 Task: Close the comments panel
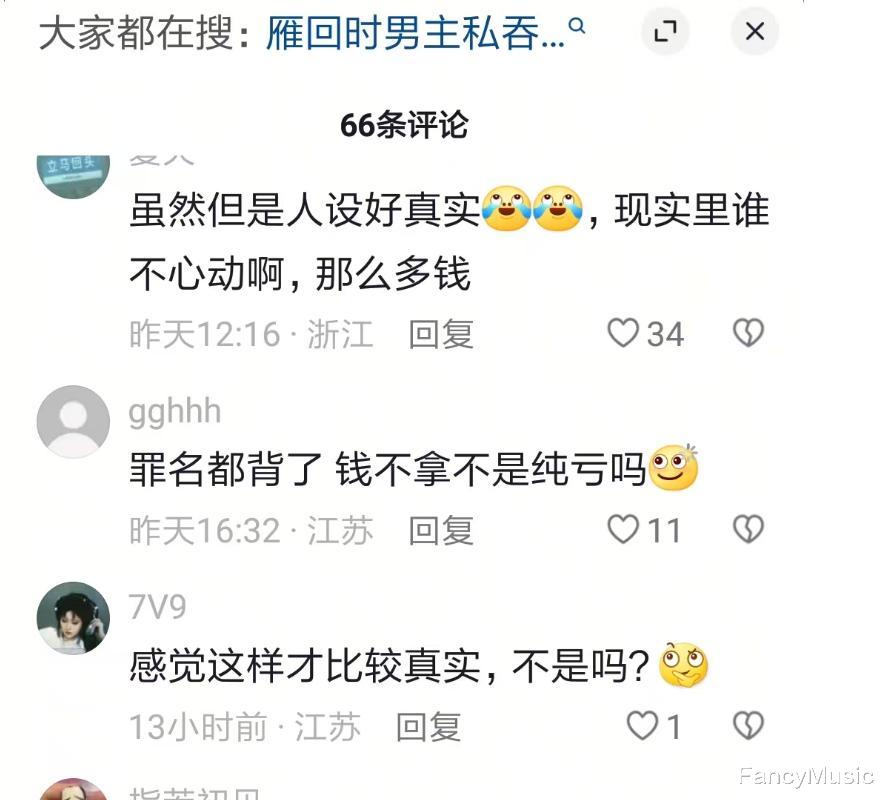[754, 31]
